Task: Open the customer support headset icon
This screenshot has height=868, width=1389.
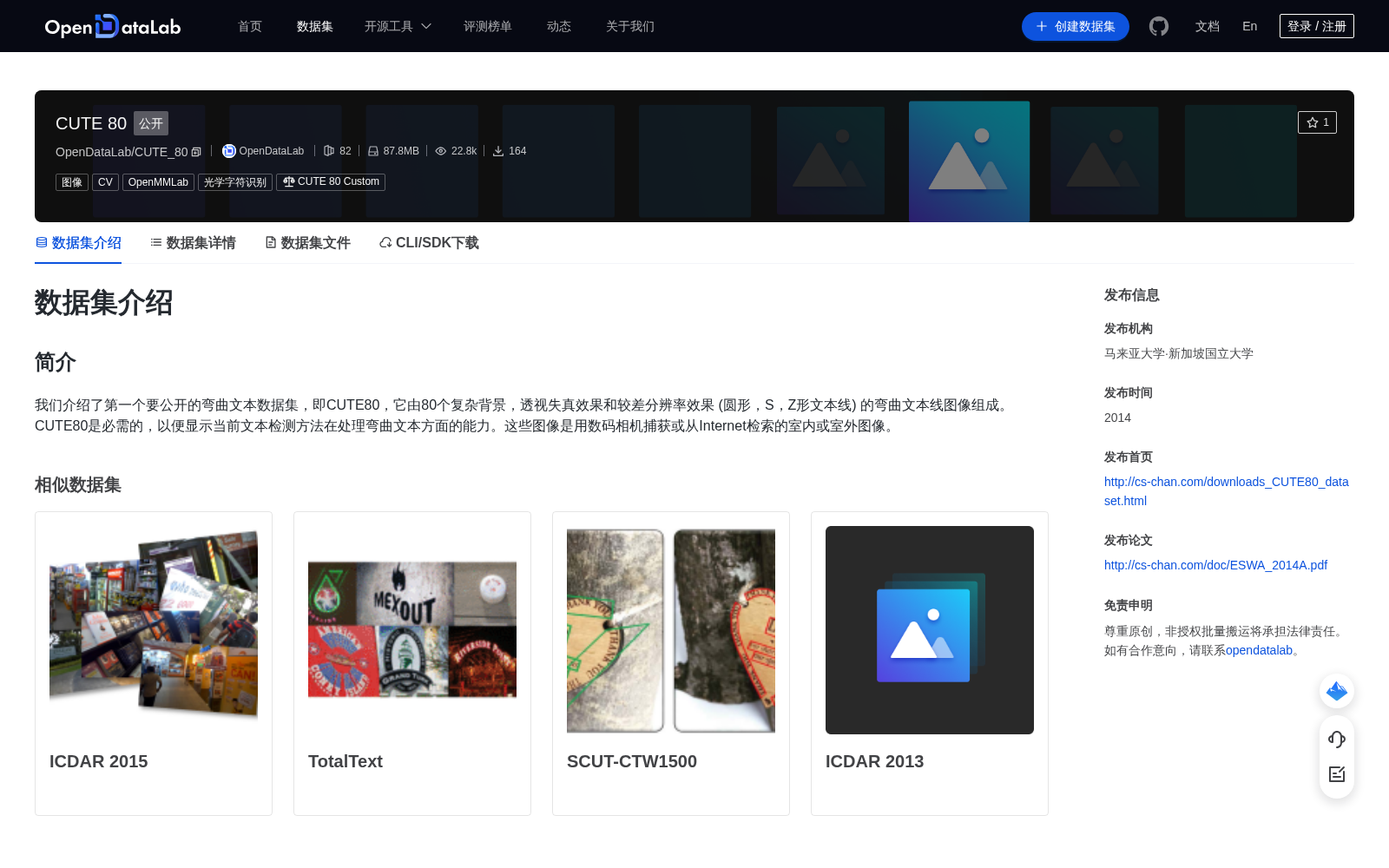Action: coord(1337,739)
